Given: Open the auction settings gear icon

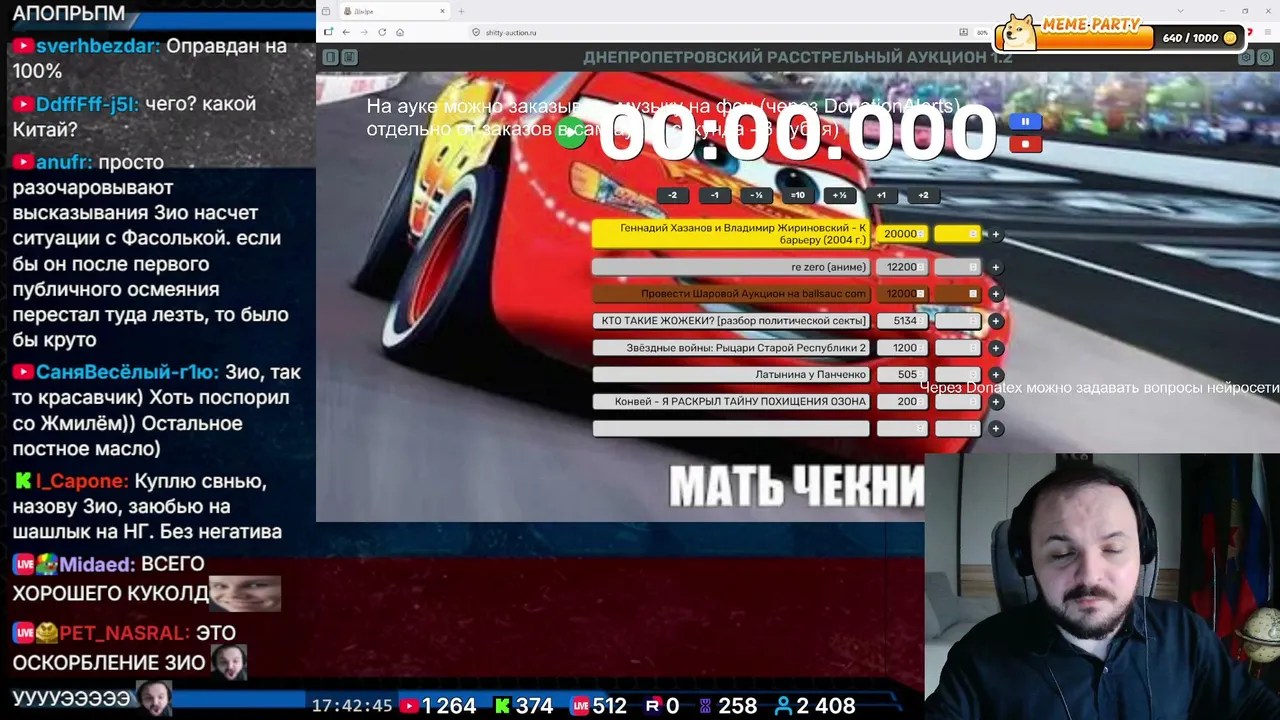Looking at the screenshot, I should [1246, 57].
